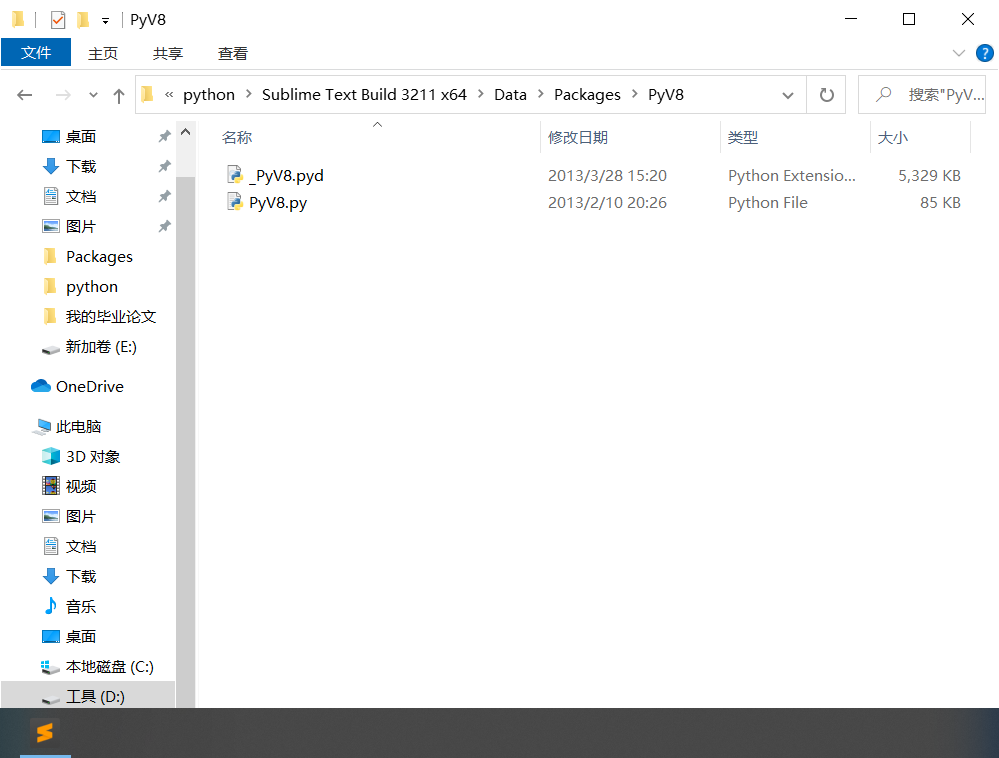
Task: Click the search box for PyV8
Action: [x=922, y=95]
